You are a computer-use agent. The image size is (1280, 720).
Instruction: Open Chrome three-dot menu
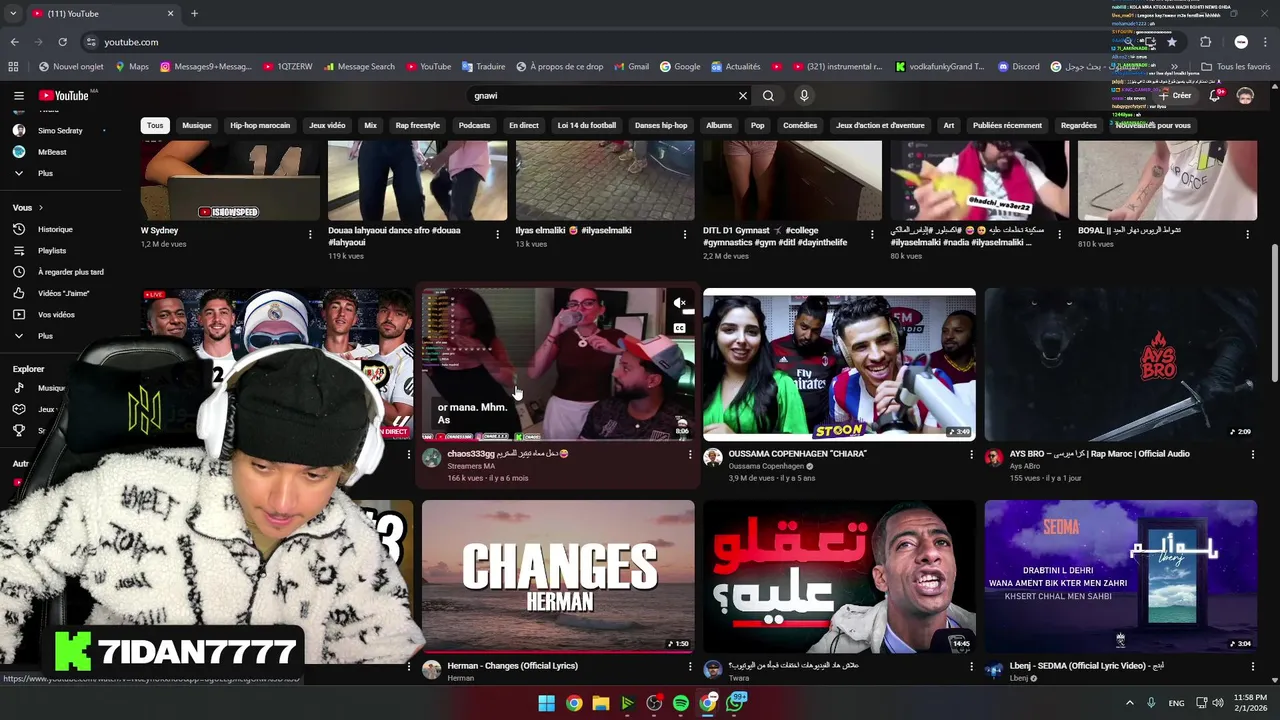tap(1266, 42)
